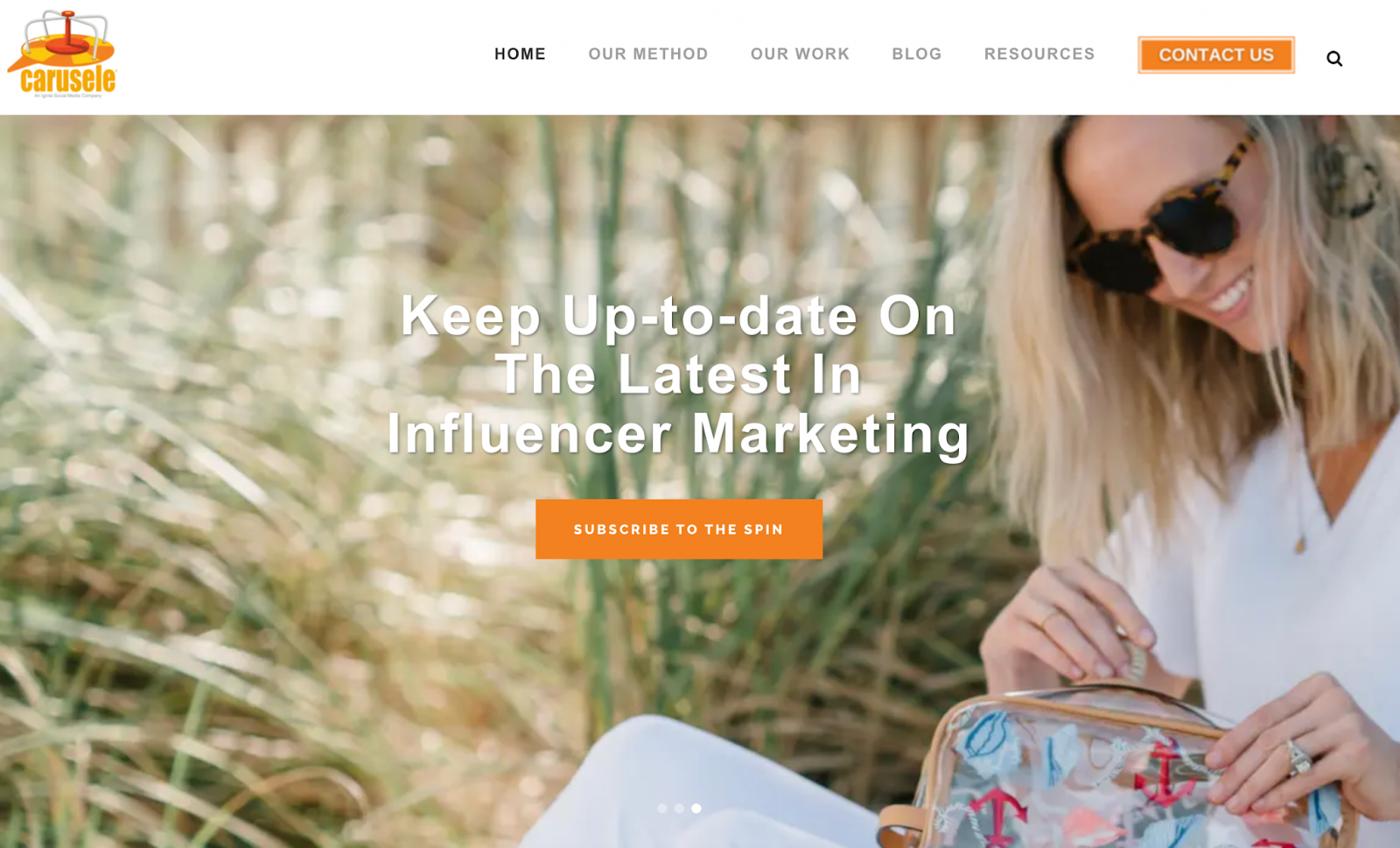Select the second slide indicator dot
1400x848 pixels.
(x=679, y=809)
